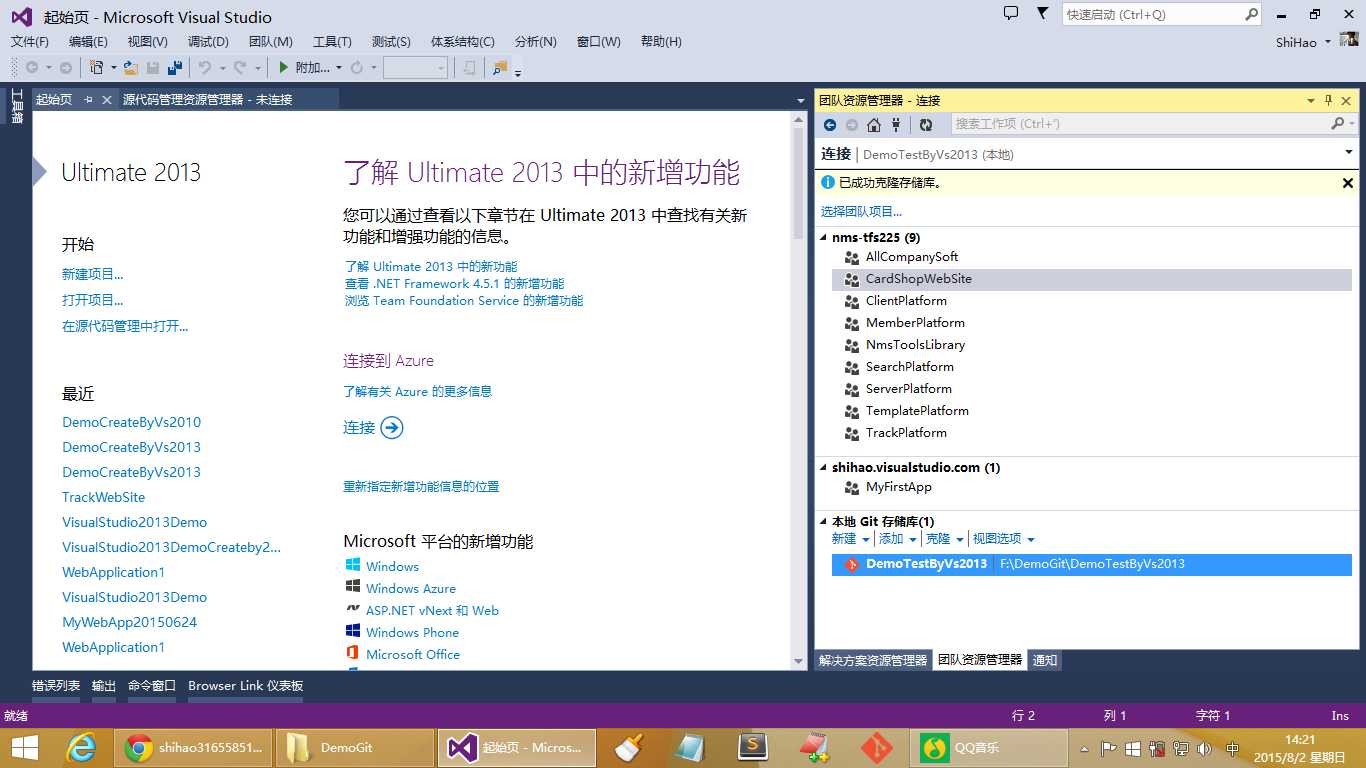Screen dimensions: 1366x768
Task: Open Team Explorer home page
Action: point(874,125)
